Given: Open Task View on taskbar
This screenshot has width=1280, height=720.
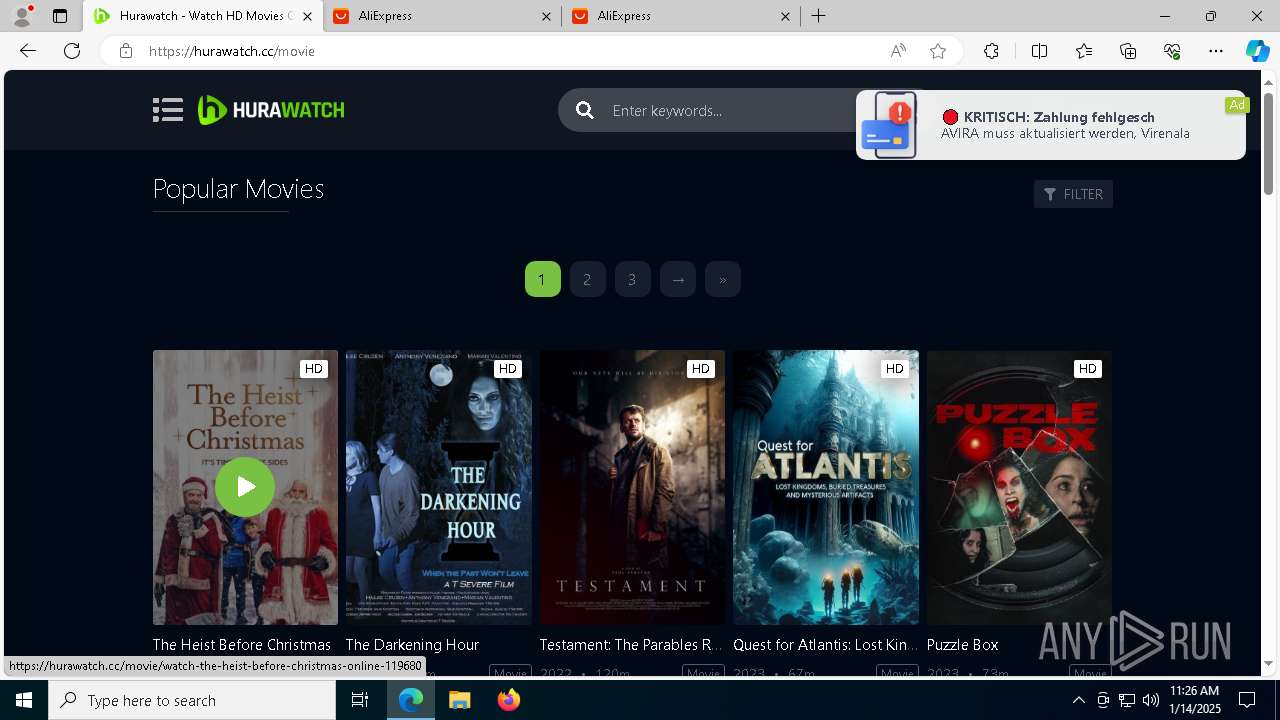Looking at the screenshot, I should pyautogui.click(x=360, y=700).
